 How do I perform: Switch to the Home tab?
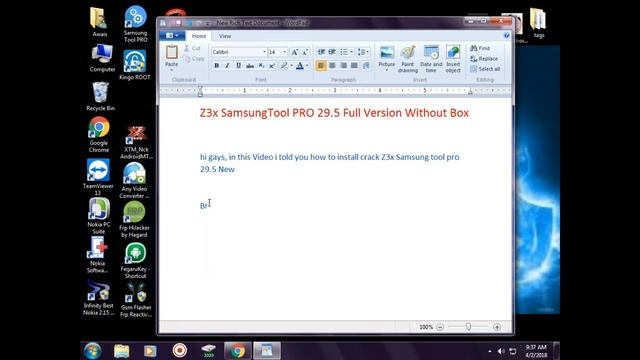coord(199,36)
